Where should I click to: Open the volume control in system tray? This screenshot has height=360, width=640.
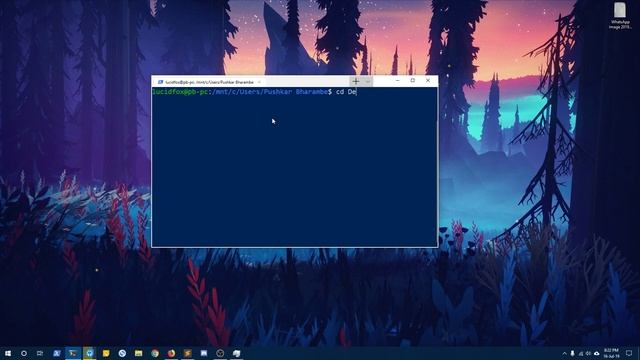(x=588, y=353)
